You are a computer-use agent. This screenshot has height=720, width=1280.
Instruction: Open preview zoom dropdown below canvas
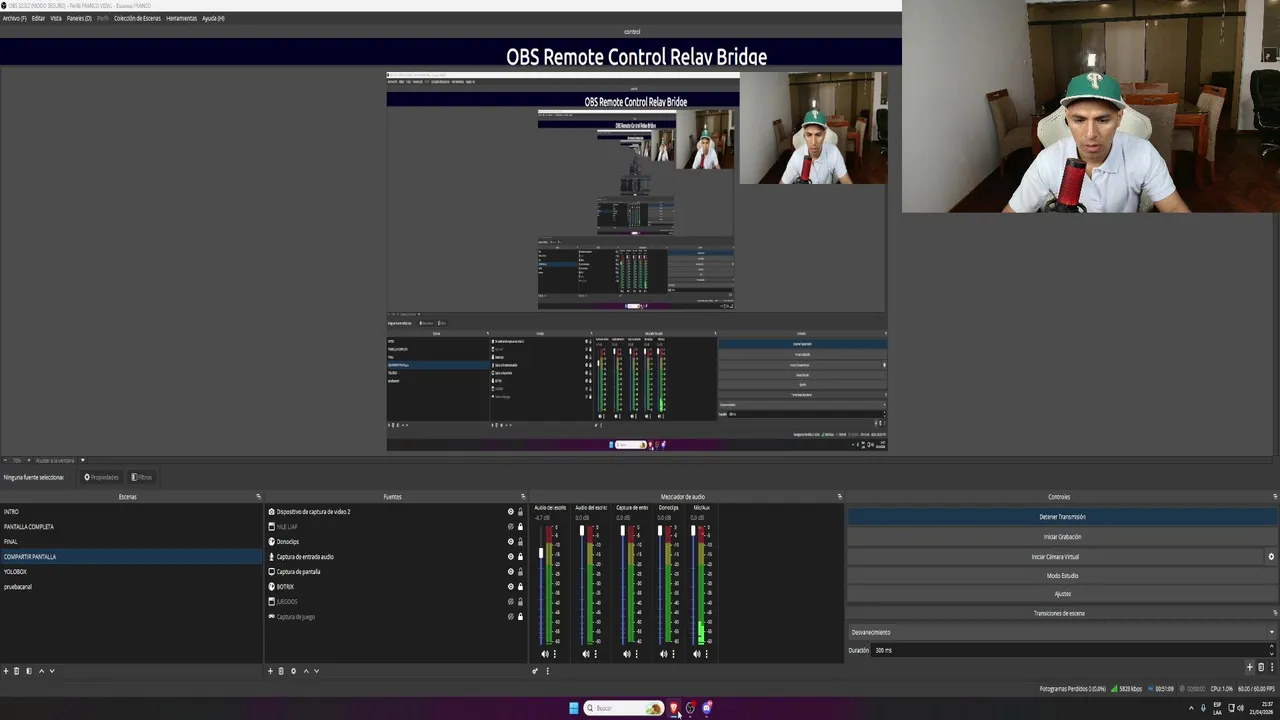point(83,460)
